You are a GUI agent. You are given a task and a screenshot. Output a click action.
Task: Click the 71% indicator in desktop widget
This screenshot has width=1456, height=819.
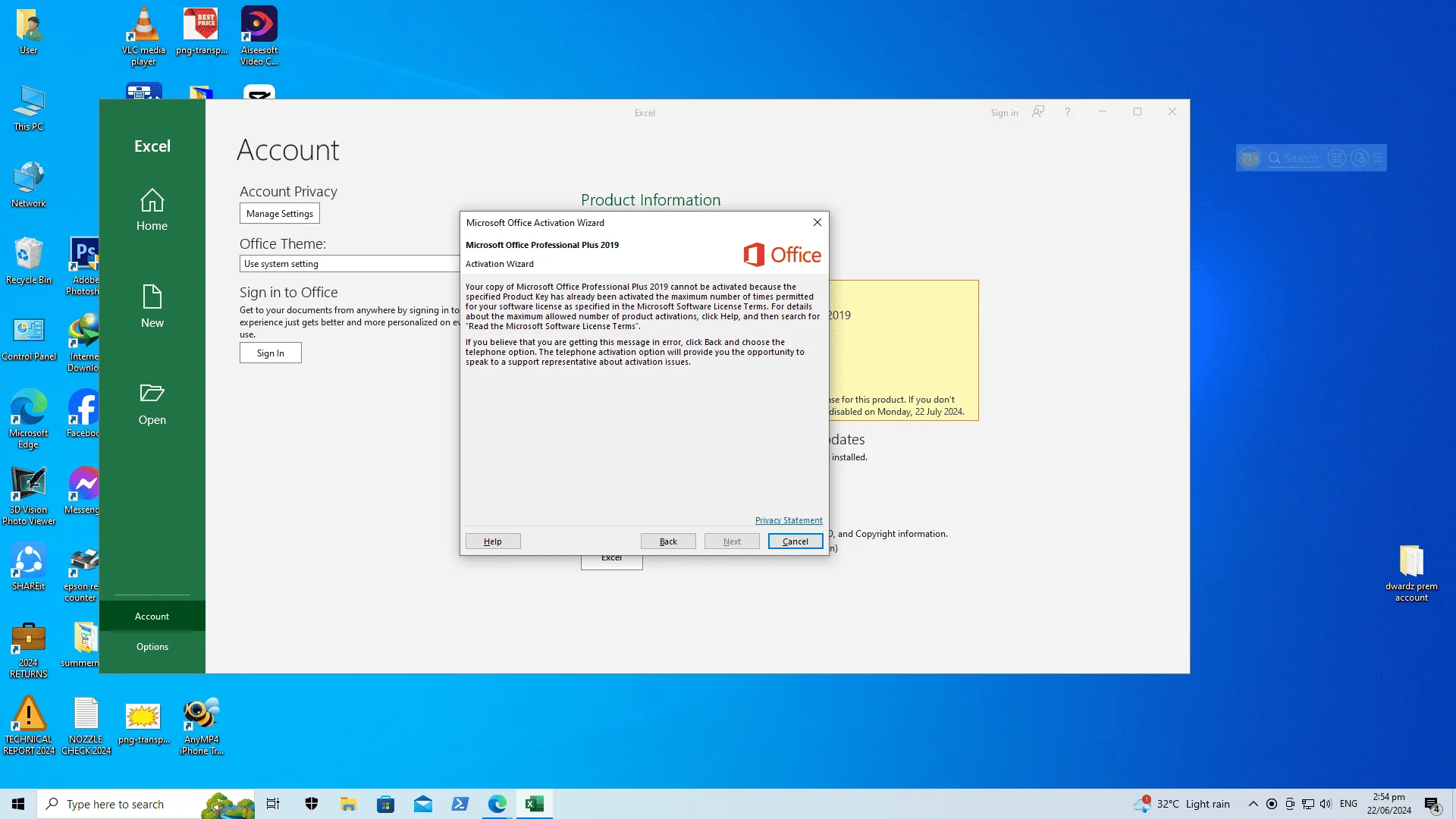pos(1250,158)
